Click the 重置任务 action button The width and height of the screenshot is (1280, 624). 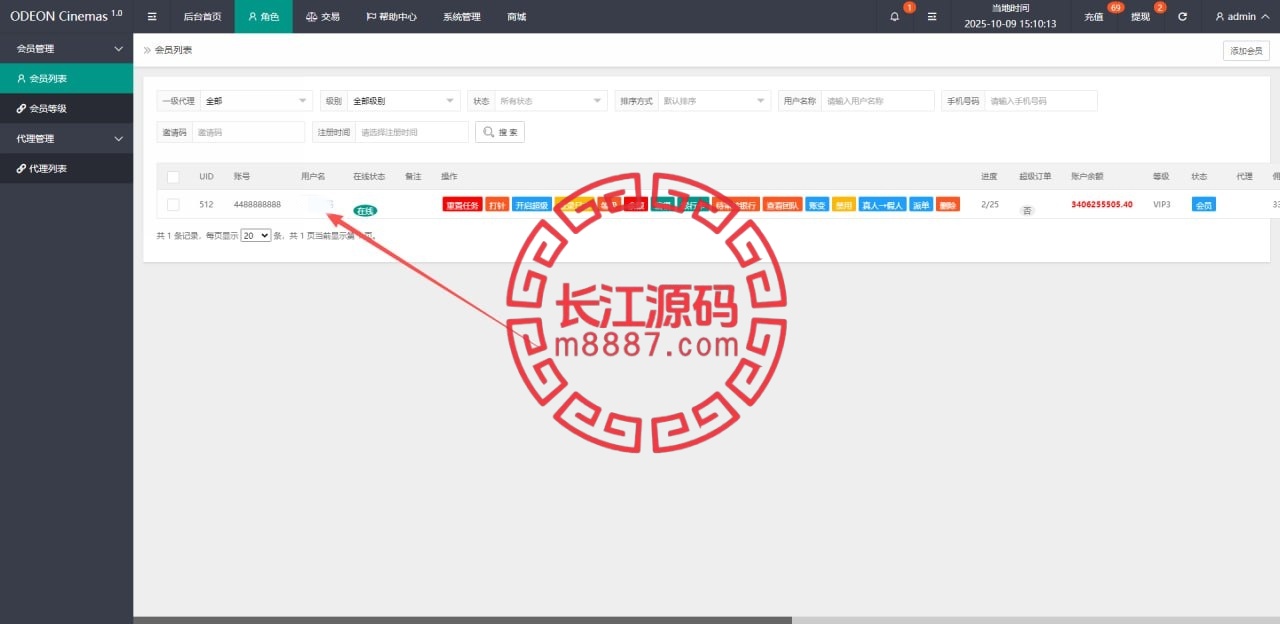(x=462, y=205)
